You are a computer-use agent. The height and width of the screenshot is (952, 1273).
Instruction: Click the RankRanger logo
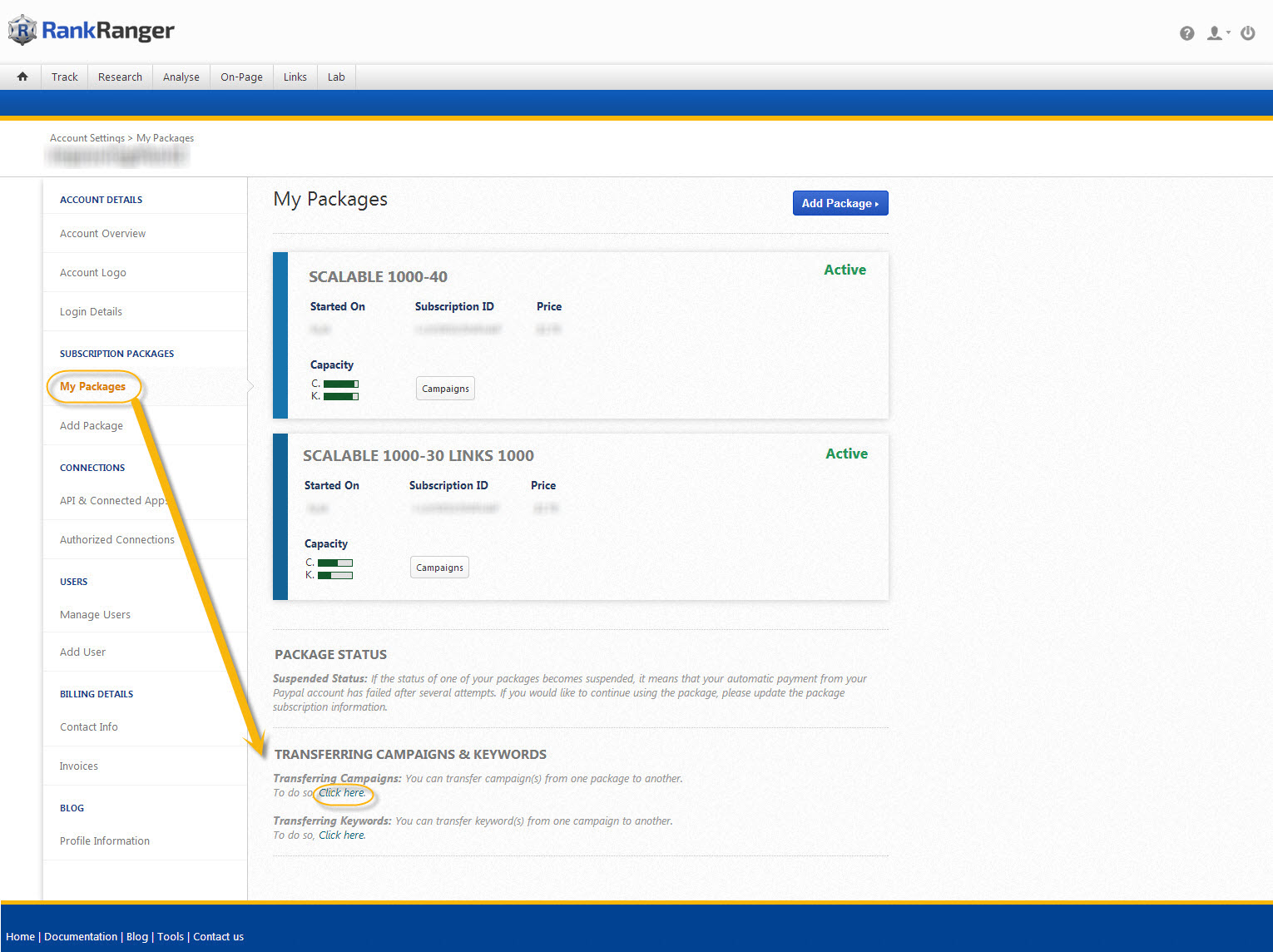tap(92, 31)
